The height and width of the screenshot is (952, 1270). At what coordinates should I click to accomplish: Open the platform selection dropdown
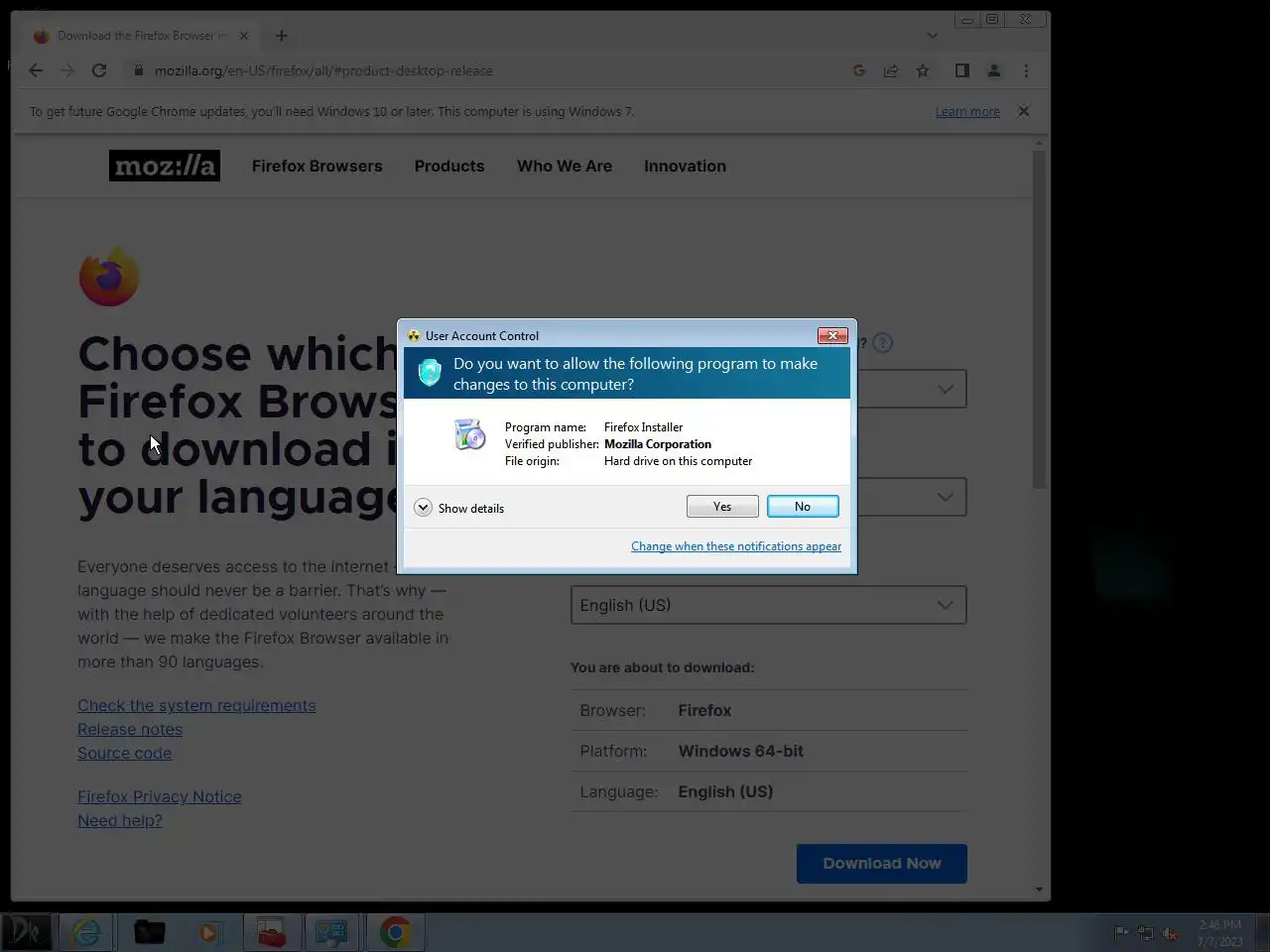coord(911,497)
